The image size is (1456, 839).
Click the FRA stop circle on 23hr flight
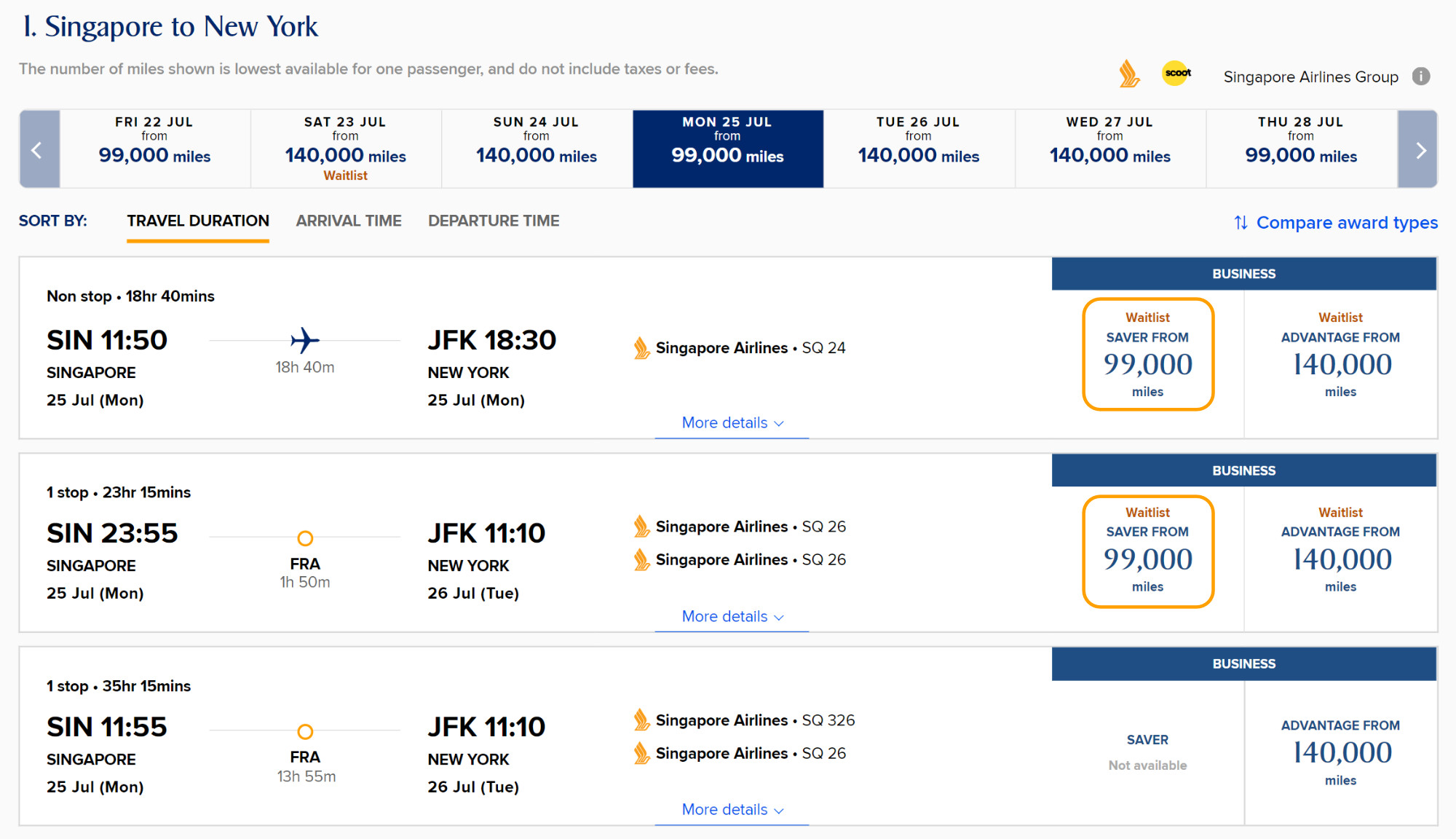(x=305, y=538)
